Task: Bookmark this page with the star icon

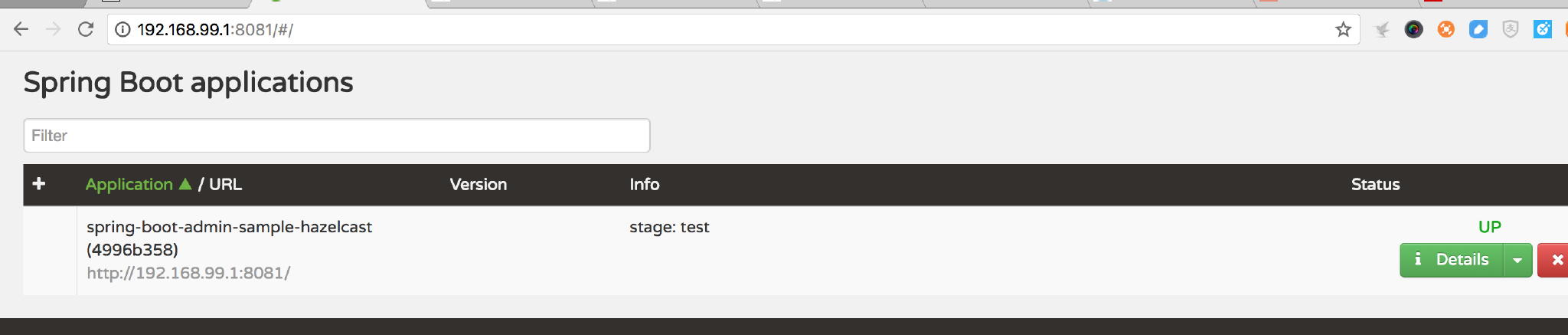Action: 1343,30
